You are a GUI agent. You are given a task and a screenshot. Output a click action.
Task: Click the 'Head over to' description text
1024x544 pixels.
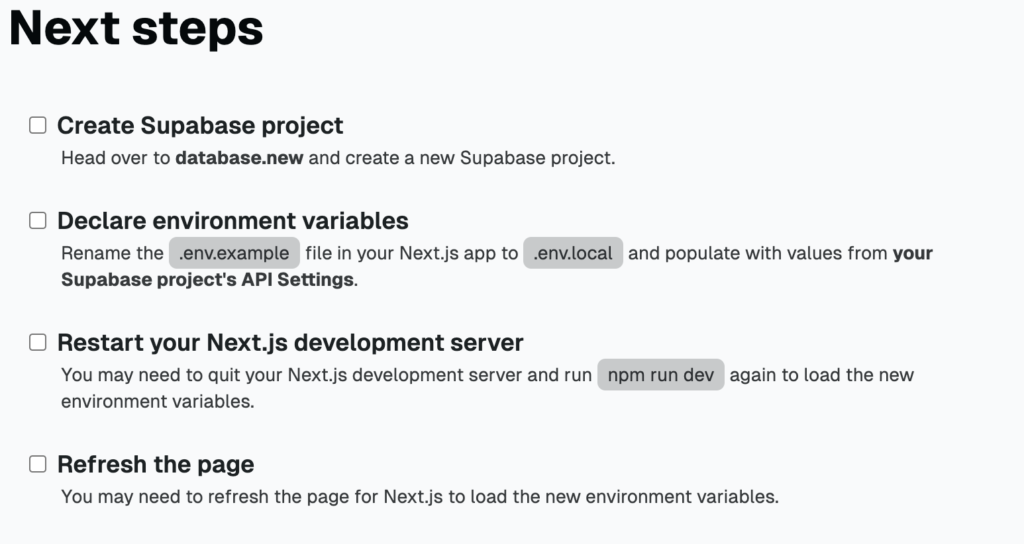click(x=116, y=158)
